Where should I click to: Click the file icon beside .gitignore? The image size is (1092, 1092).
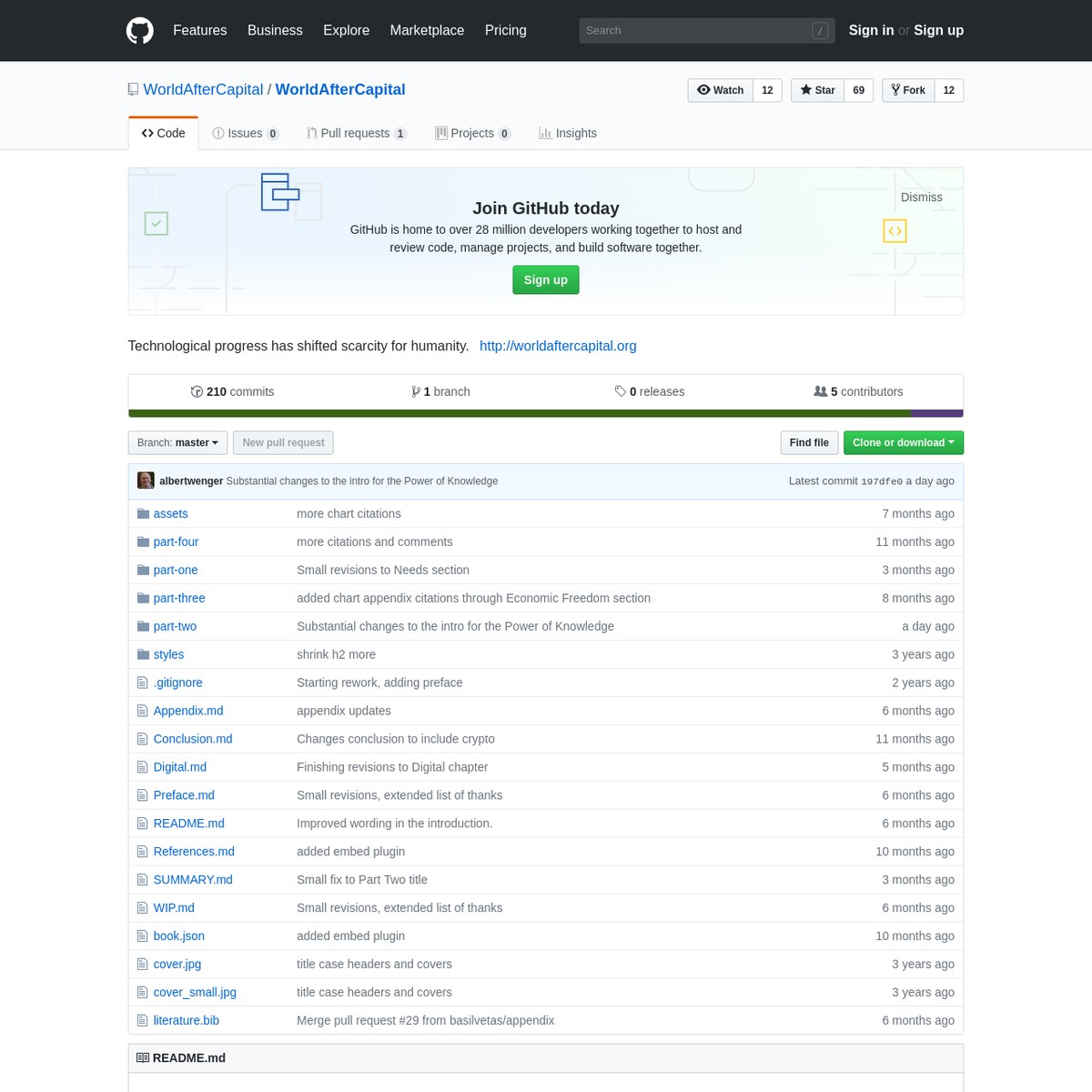click(142, 682)
